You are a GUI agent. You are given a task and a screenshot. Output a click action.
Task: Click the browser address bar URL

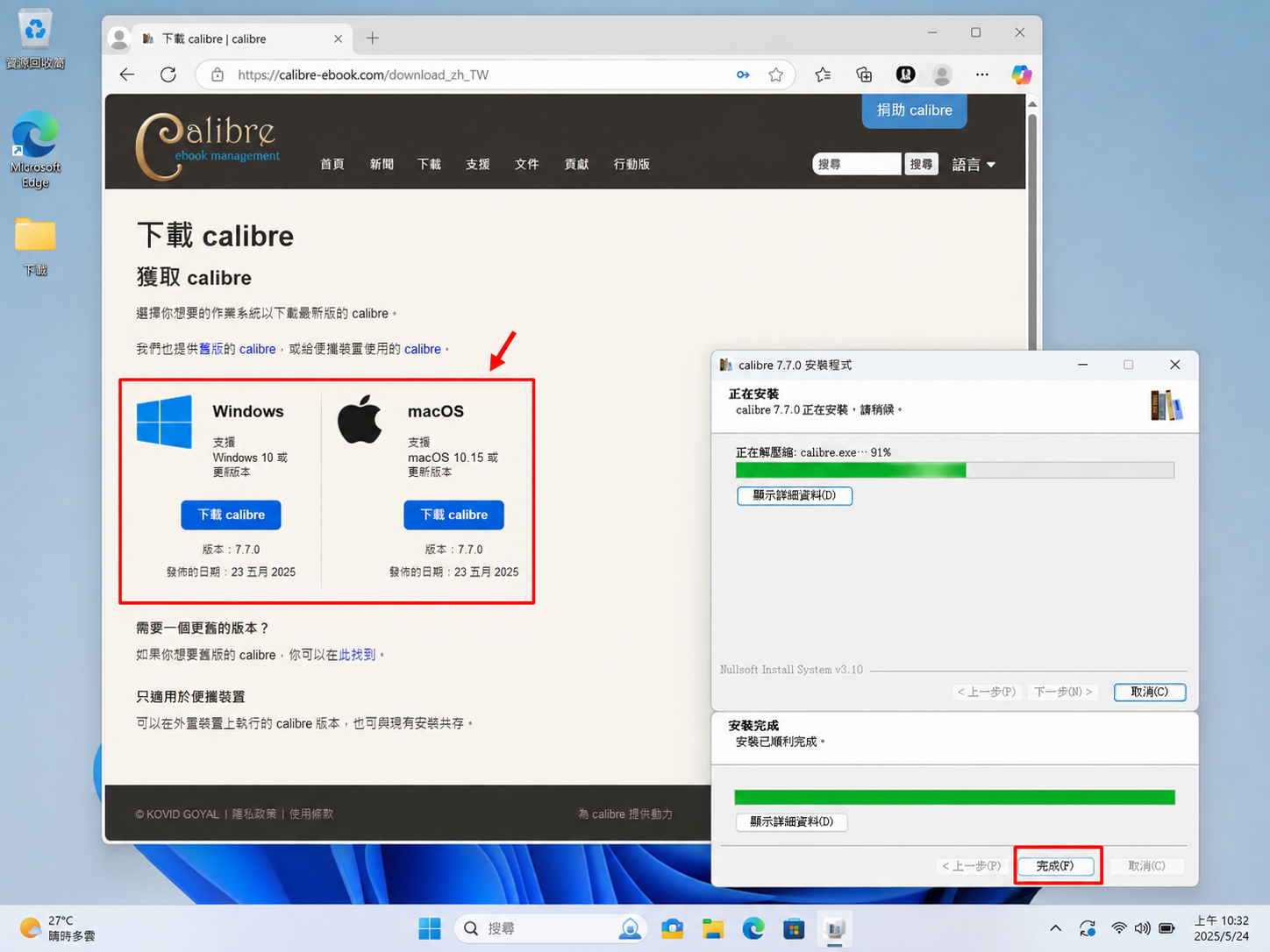pyautogui.click(x=363, y=75)
